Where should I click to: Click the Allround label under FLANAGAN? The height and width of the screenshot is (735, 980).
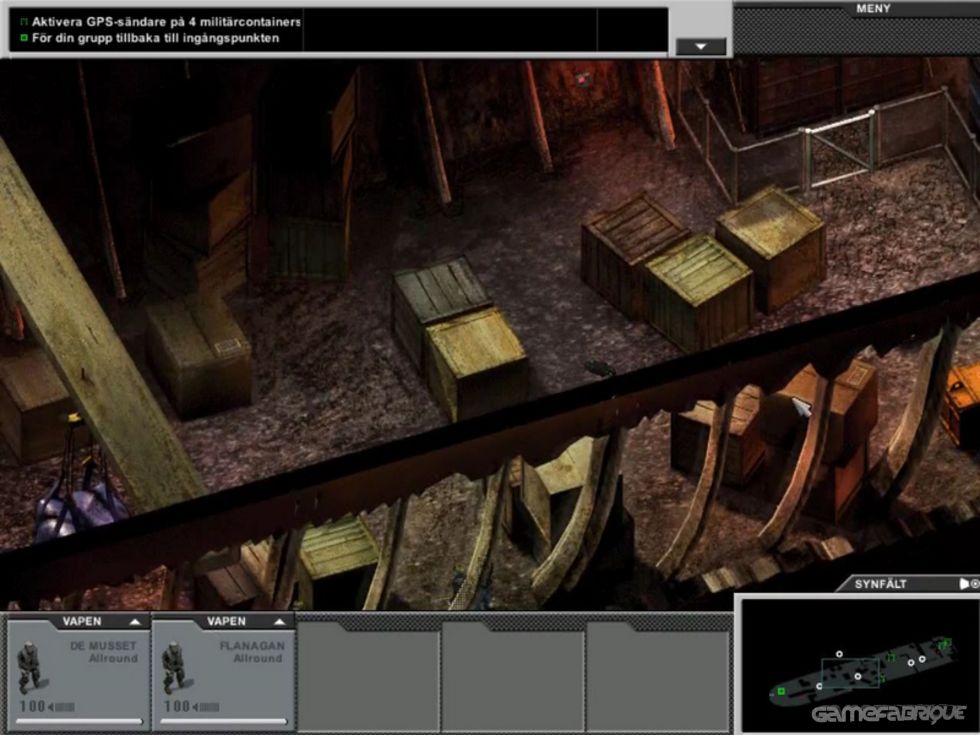259,659
